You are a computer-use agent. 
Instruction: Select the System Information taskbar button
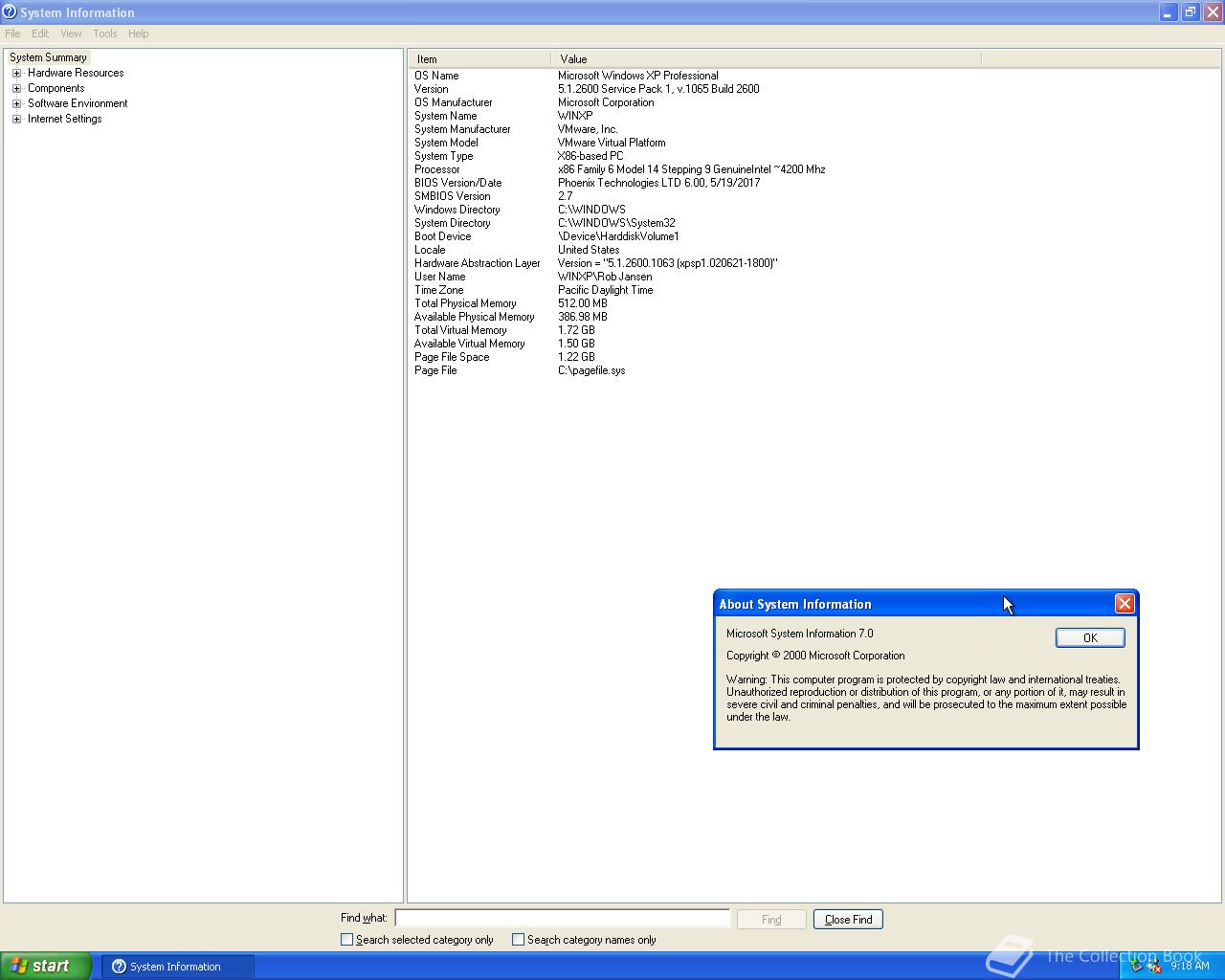pyautogui.click(x=177, y=966)
